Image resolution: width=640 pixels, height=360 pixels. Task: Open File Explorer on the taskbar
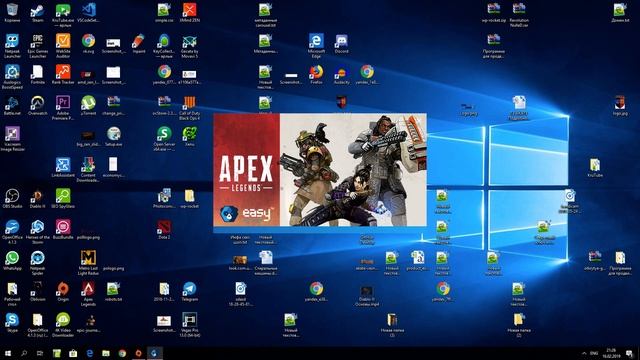click(106, 353)
